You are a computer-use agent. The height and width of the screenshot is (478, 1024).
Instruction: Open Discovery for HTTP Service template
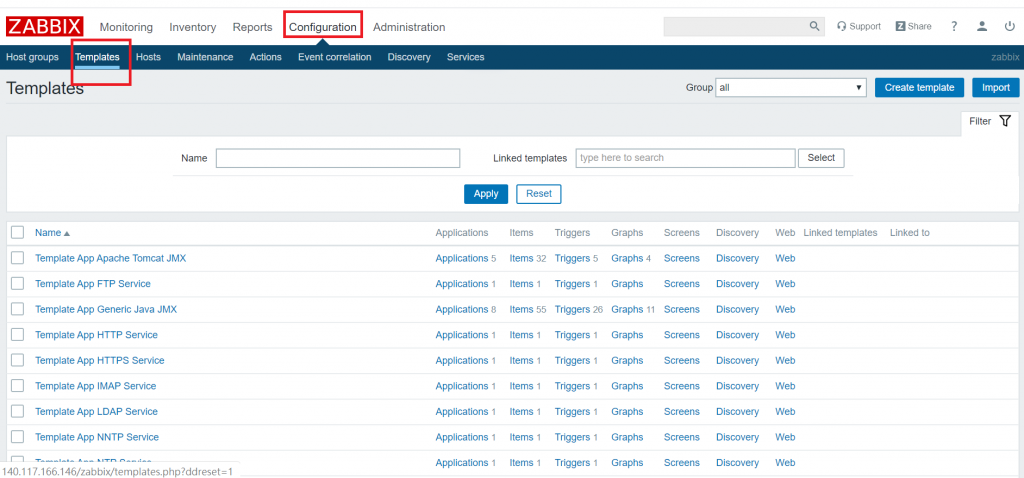737,334
